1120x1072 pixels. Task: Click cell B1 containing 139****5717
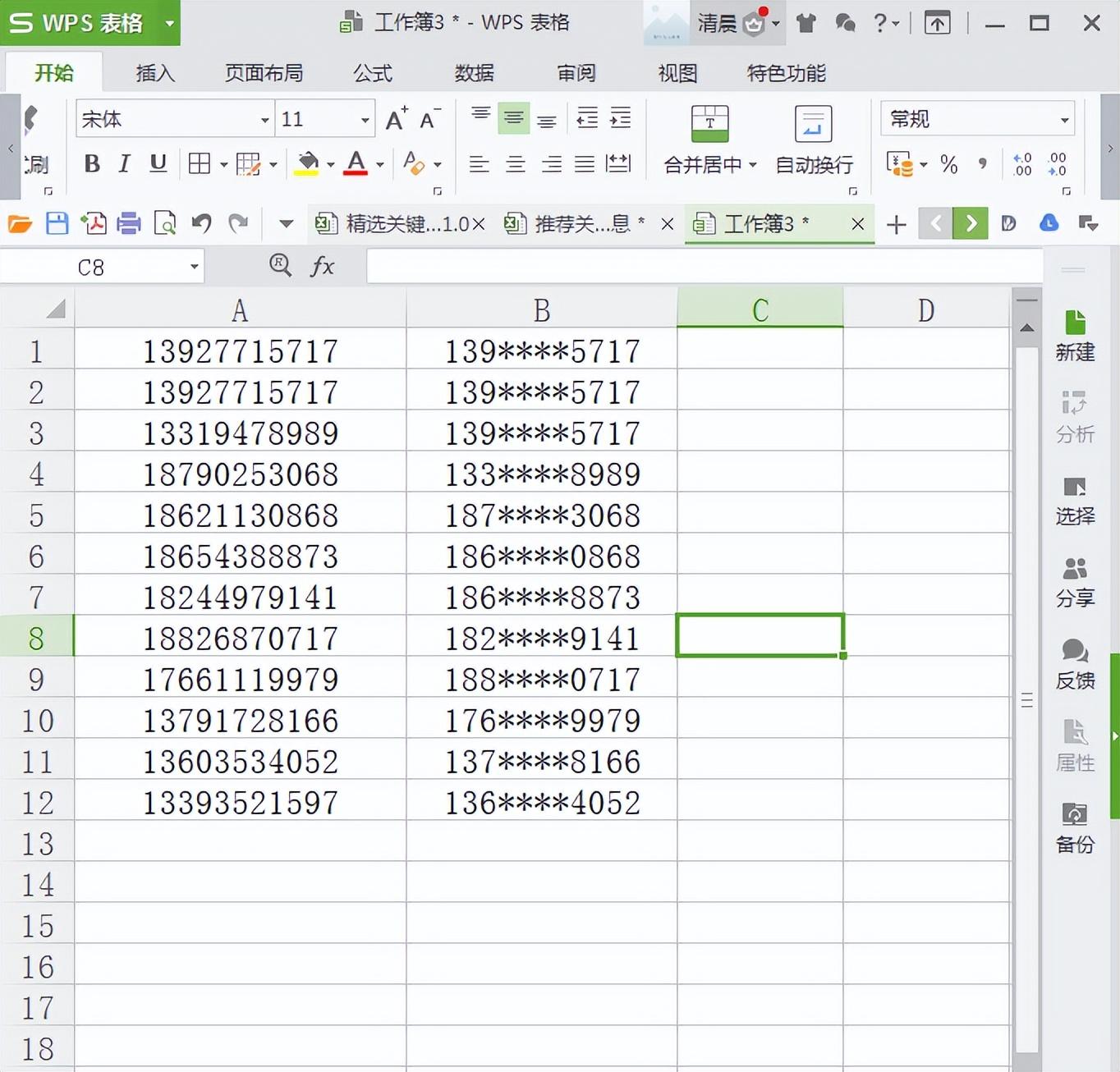point(542,350)
